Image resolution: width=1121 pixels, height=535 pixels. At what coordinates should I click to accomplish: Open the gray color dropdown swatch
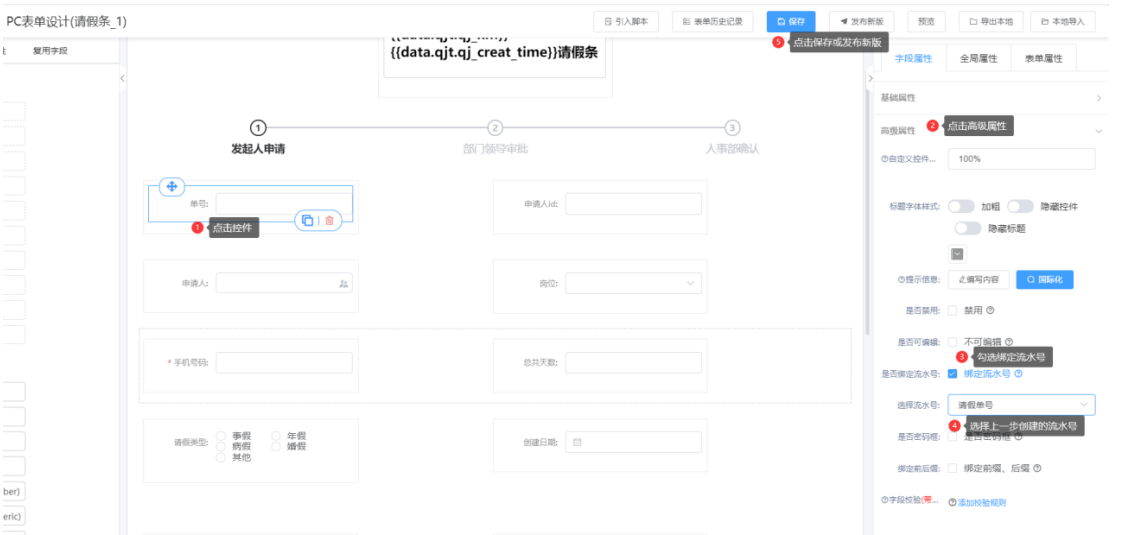click(x=957, y=253)
